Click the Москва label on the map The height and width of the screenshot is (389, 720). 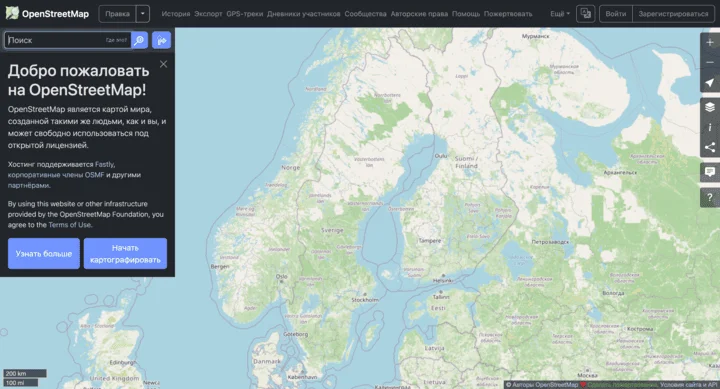pos(587,375)
